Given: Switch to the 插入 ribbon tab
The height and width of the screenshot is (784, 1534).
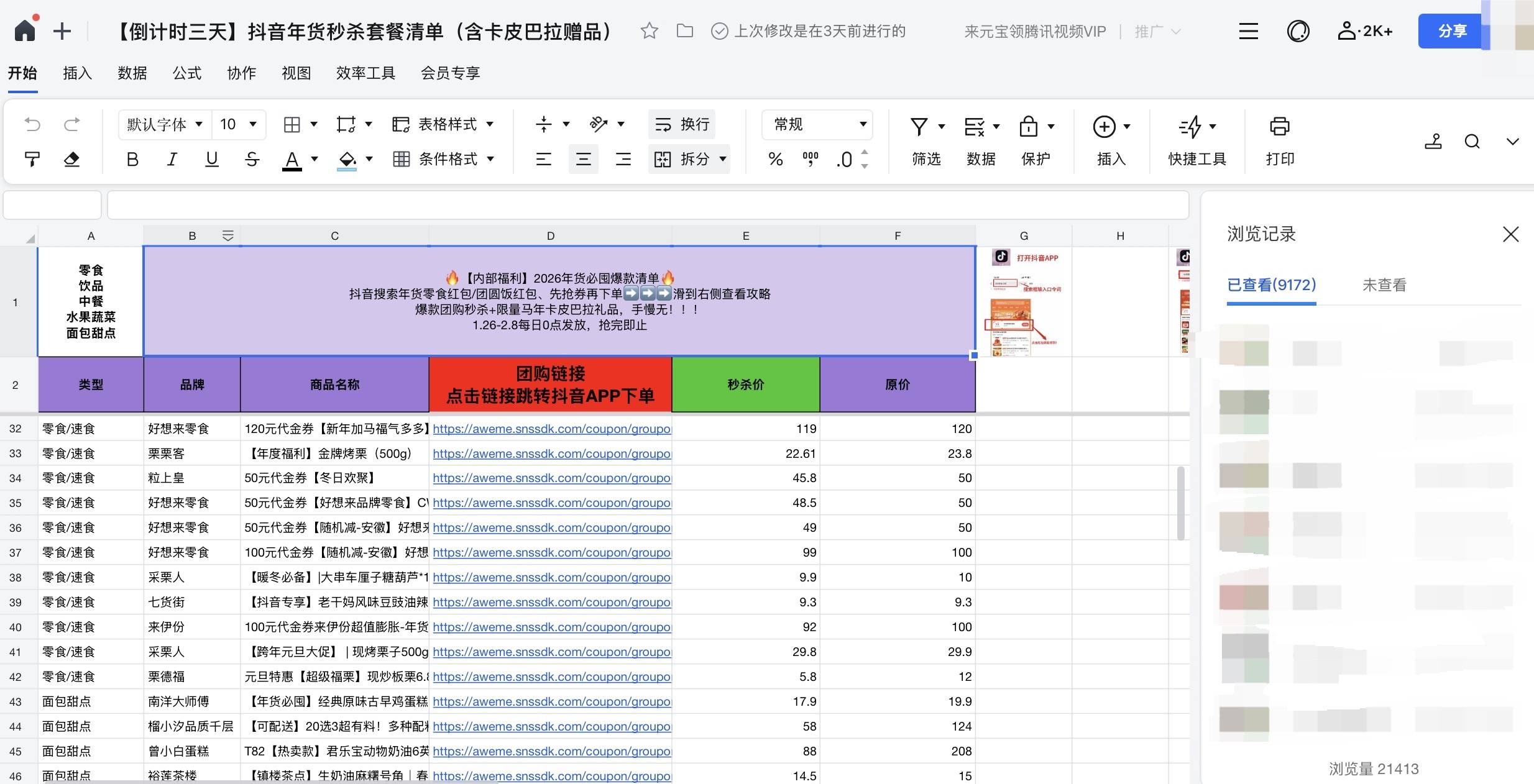Looking at the screenshot, I should [x=76, y=73].
